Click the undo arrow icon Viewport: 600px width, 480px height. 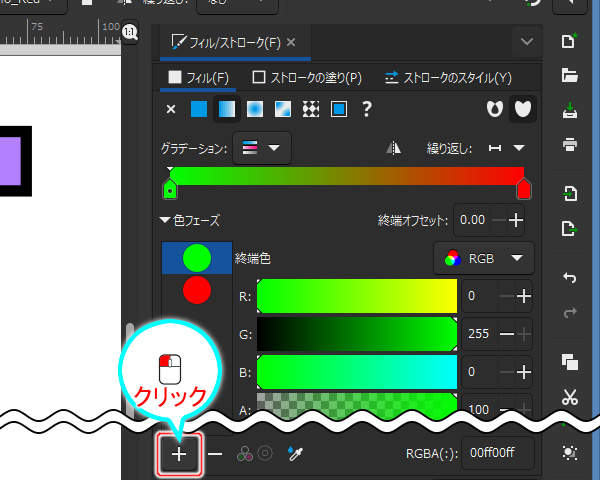570,278
